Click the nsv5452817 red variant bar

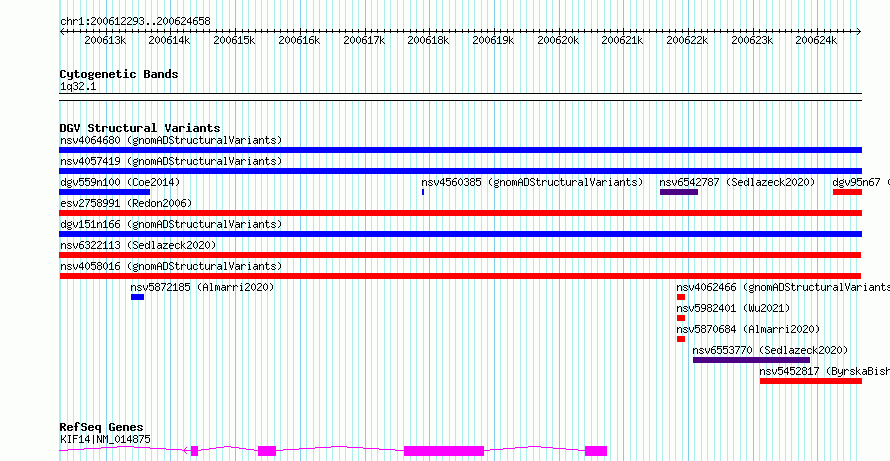811,381
